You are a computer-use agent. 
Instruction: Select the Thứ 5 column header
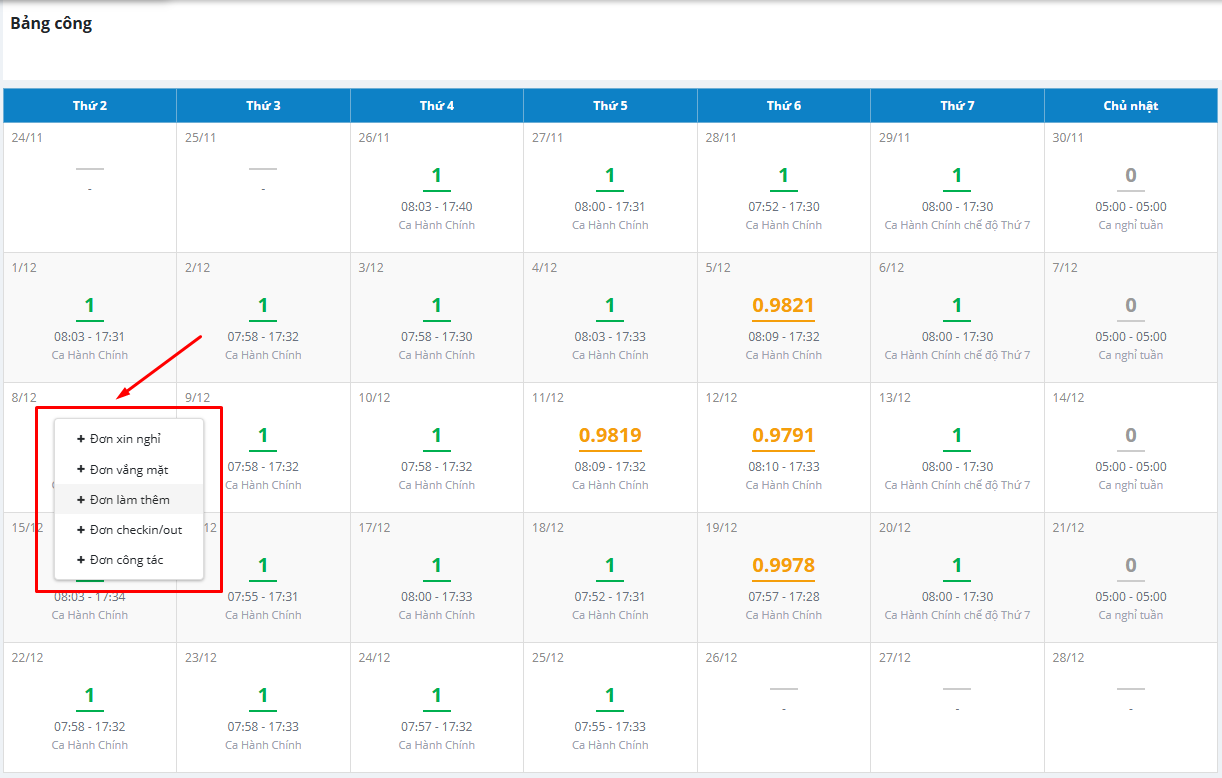tap(610, 106)
